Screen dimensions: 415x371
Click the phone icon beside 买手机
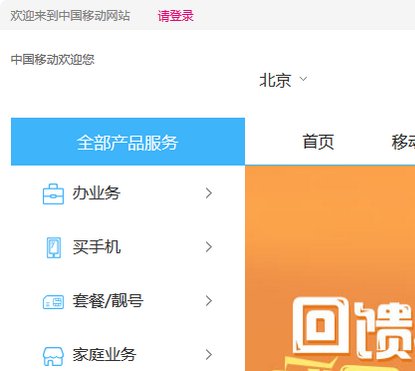(53, 247)
